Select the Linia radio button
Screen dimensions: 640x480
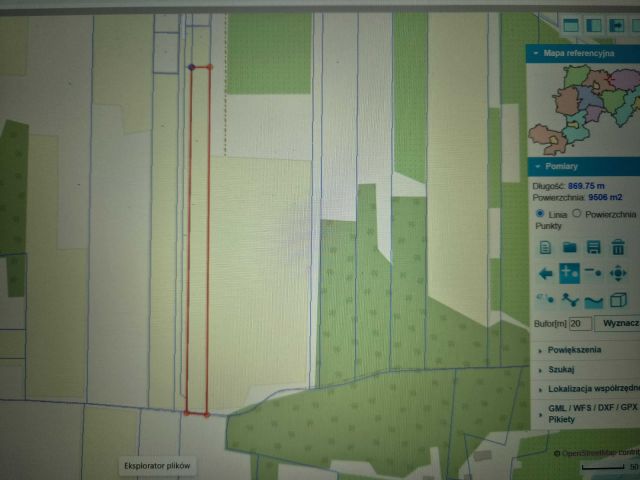click(540, 213)
